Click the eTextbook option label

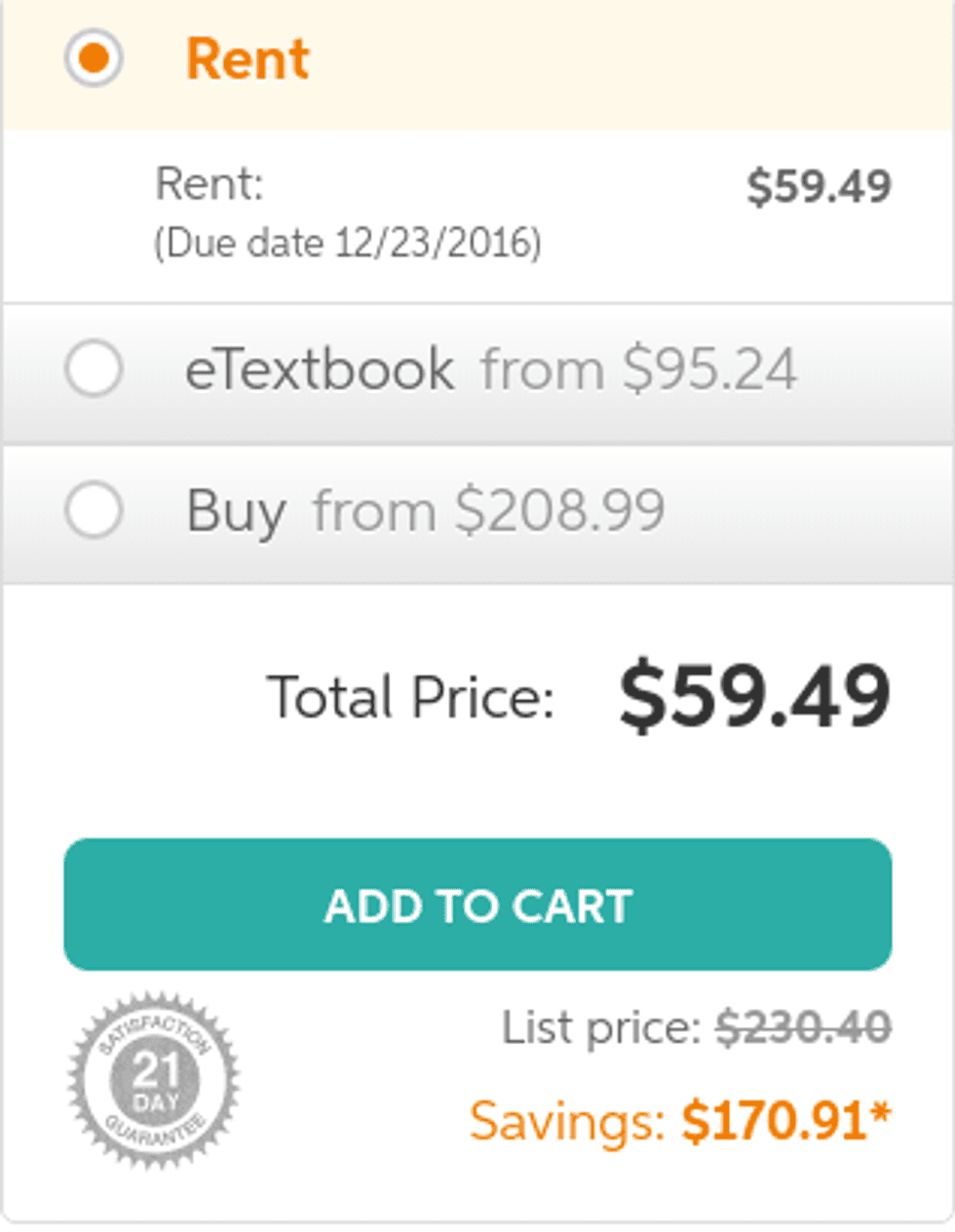[320, 369]
